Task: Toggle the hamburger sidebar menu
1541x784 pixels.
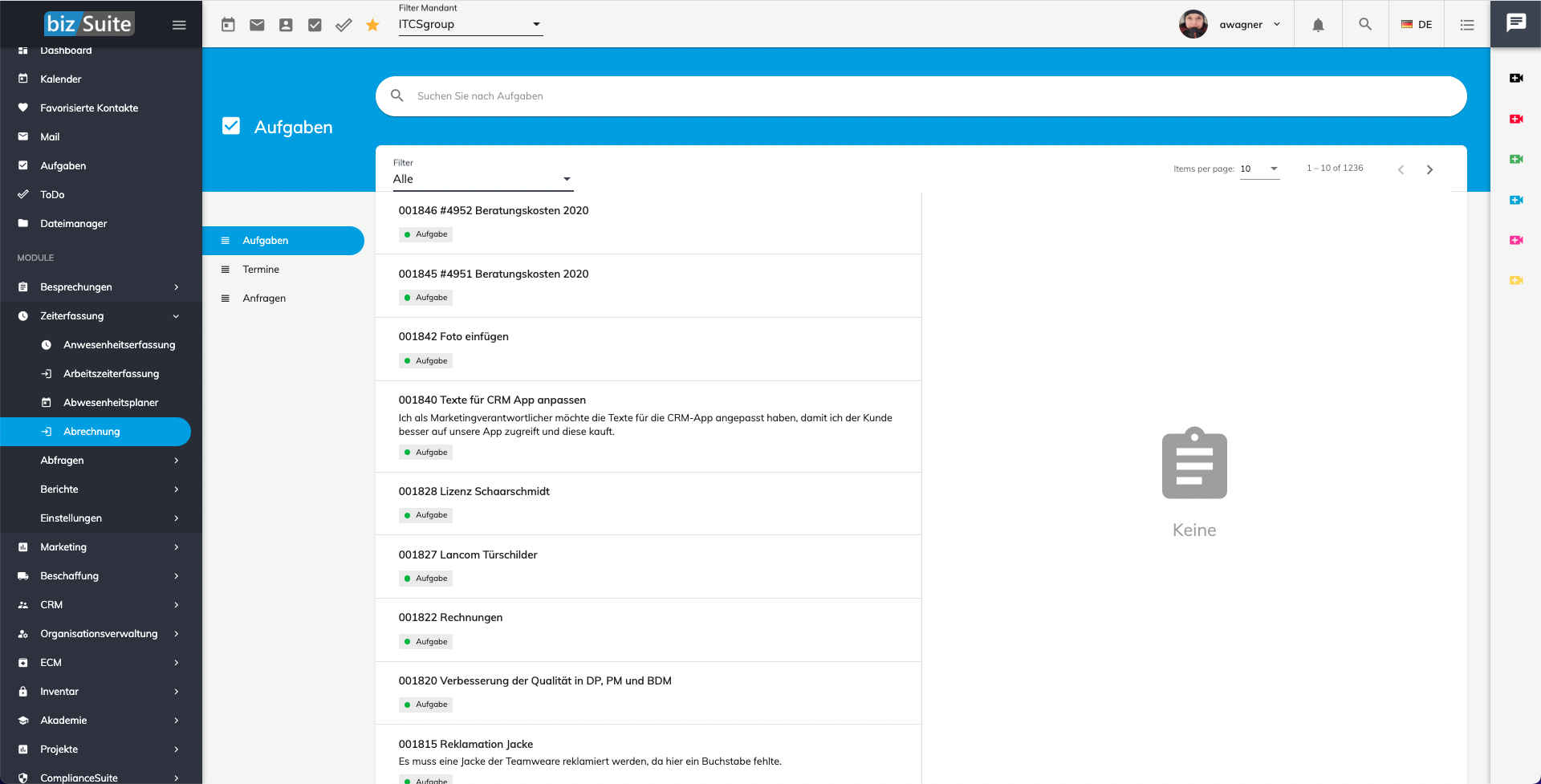Action: 179,25
